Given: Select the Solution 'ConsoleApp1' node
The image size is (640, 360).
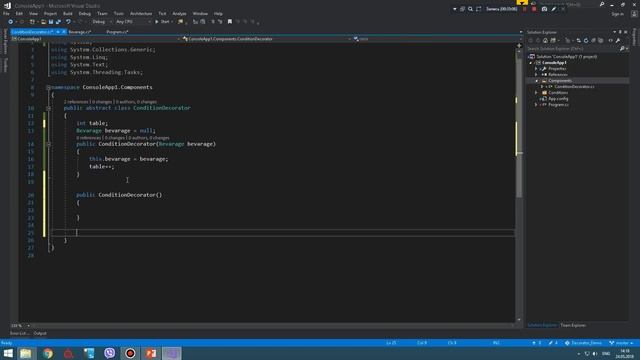Looking at the screenshot, I should point(566,57).
